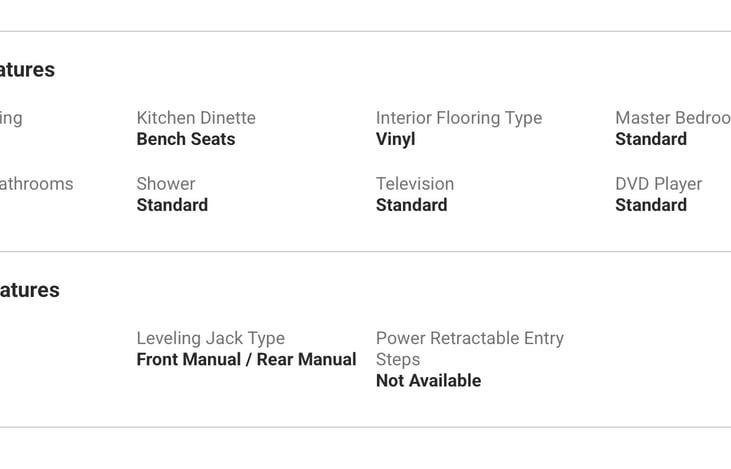
Task: Select the Vinyl flooring value
Action: 396,139
